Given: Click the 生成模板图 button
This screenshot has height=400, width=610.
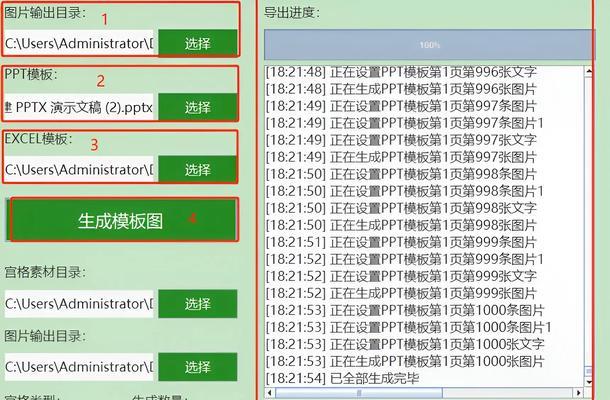Looking at the screenshot, I should coord(121,220).
